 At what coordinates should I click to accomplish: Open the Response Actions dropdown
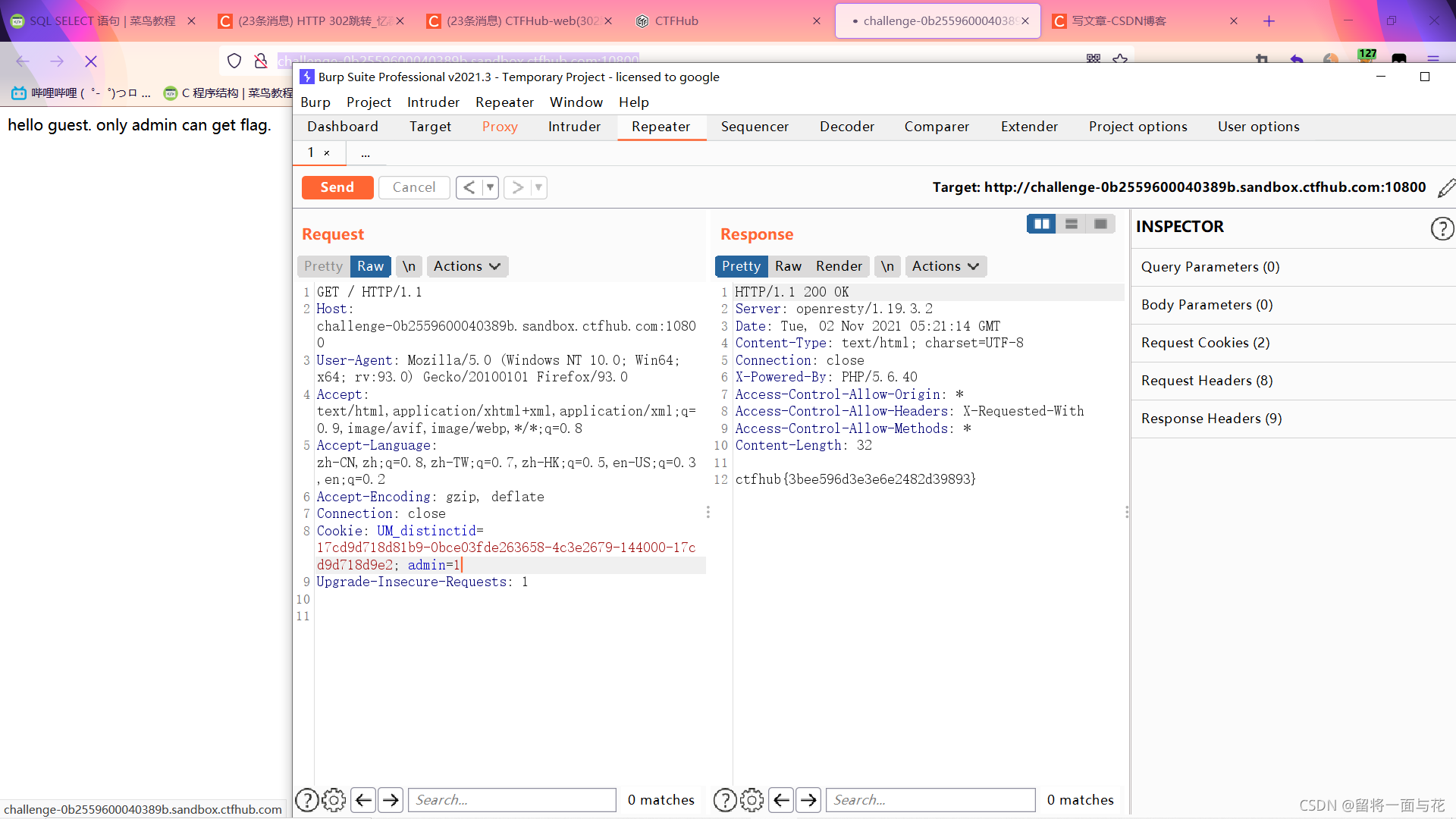(945, 266)
